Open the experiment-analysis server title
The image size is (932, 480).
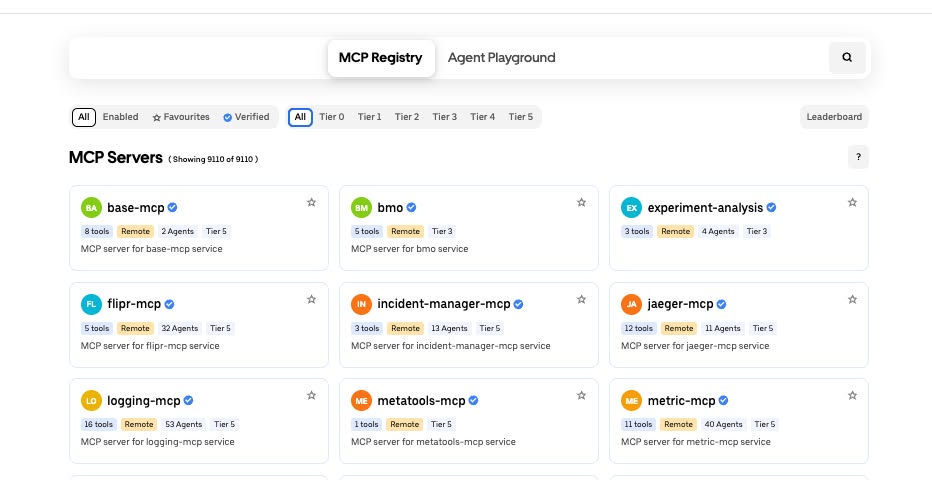click(706, 208)
